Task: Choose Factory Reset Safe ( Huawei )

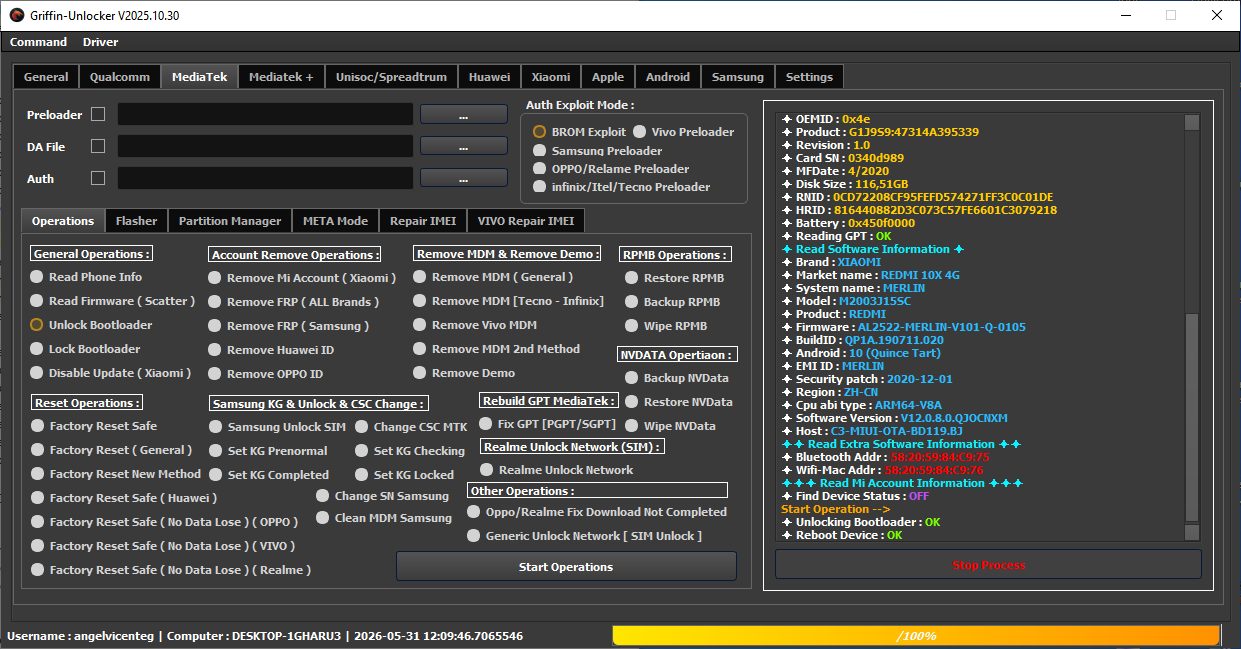Action: [x=124, y=498]
